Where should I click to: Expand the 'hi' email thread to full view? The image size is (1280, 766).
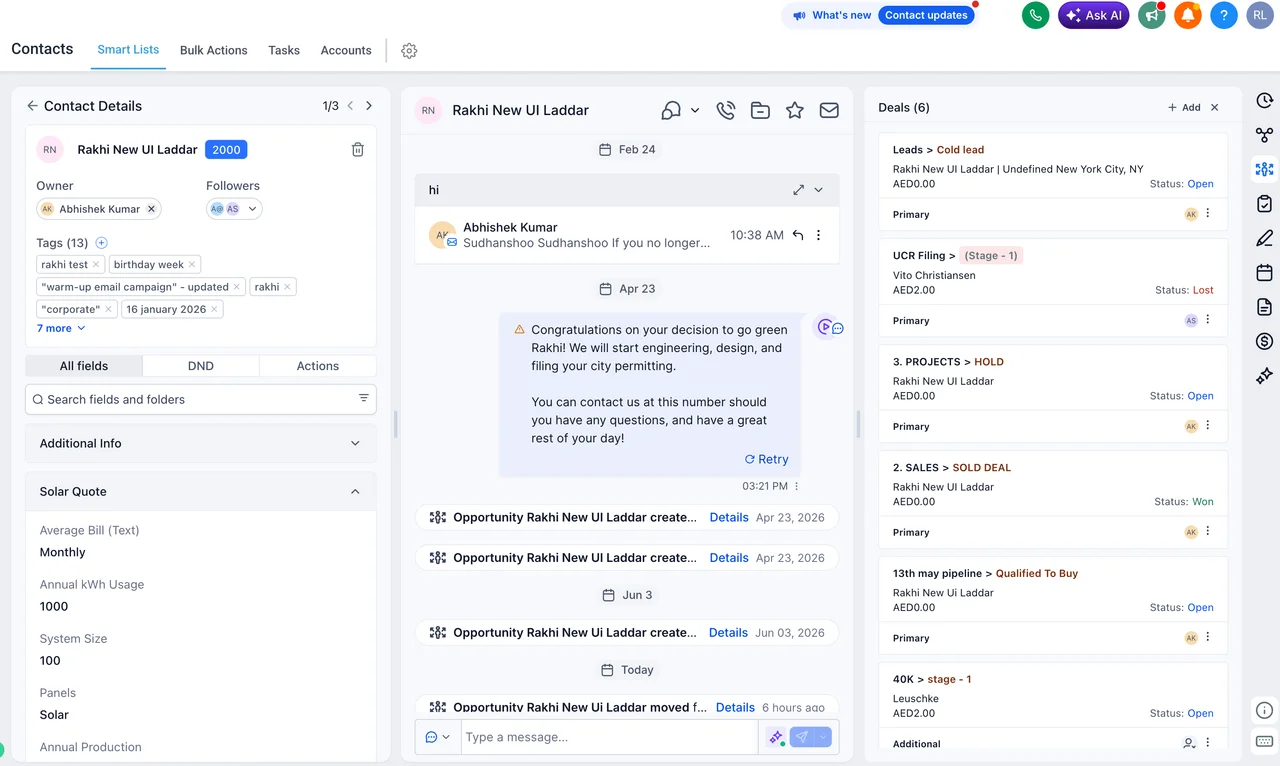tap(799, 190)
